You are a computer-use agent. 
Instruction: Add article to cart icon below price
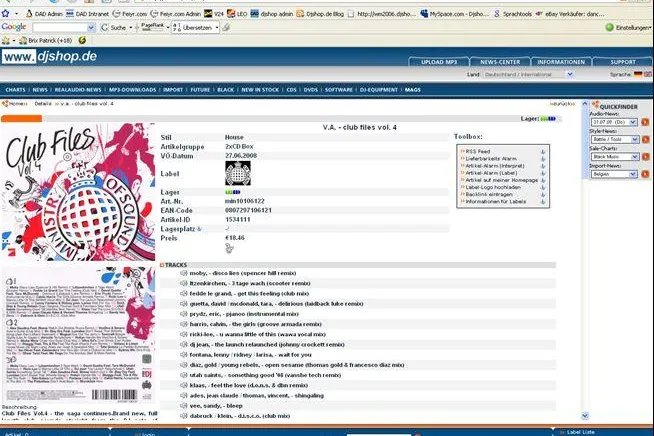229,248
